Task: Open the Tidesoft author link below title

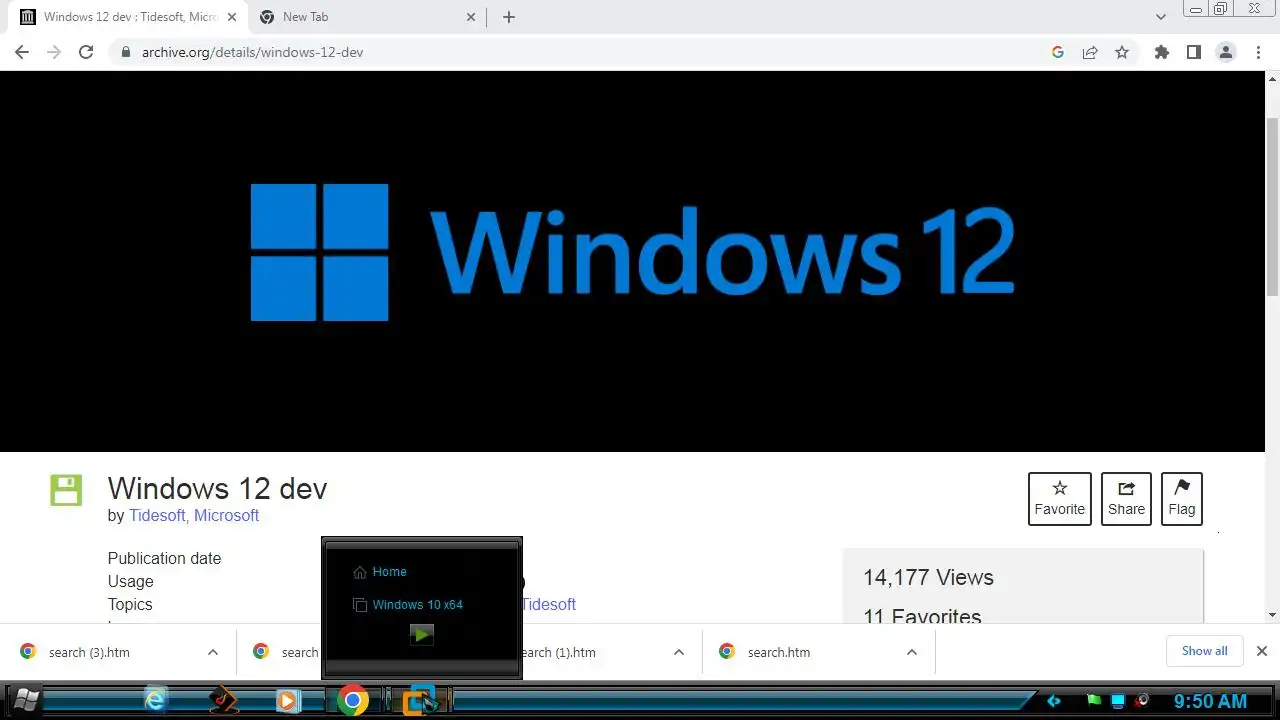Action: coord(157,515)
